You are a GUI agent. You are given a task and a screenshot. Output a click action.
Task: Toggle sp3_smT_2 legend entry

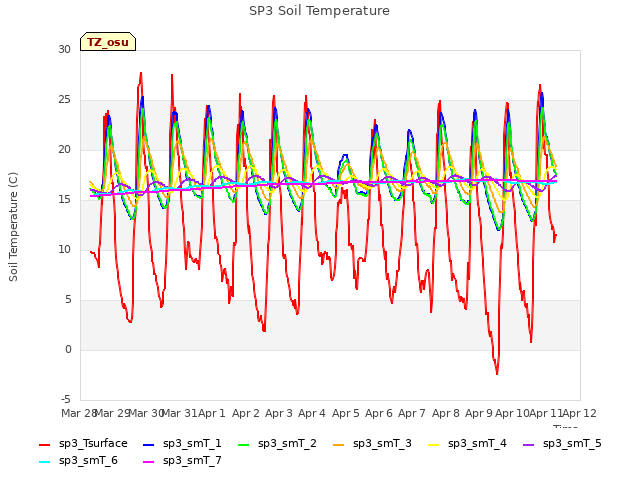click(x=277, y=443)
